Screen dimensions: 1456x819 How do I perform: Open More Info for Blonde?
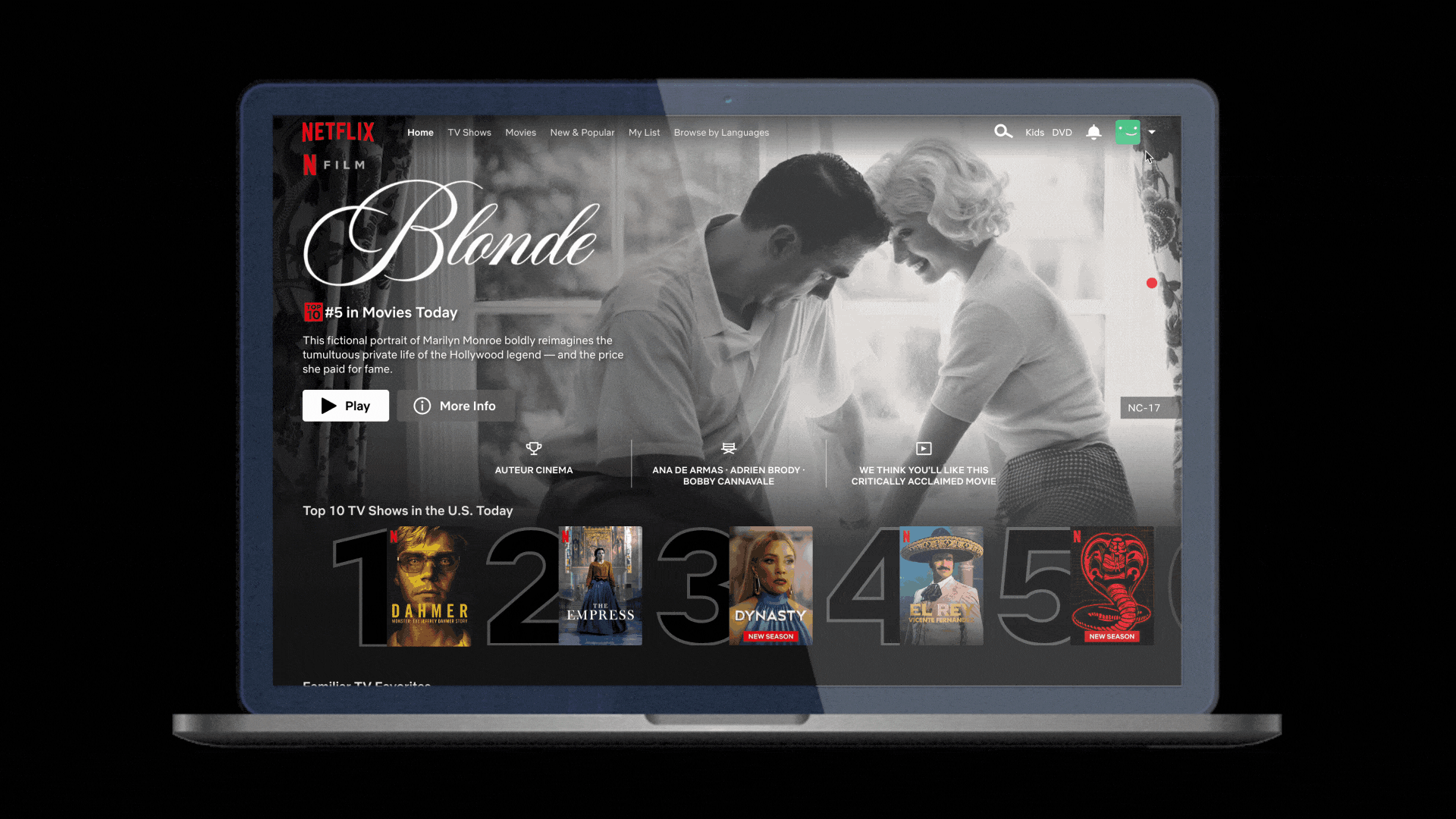click(453, 405)
